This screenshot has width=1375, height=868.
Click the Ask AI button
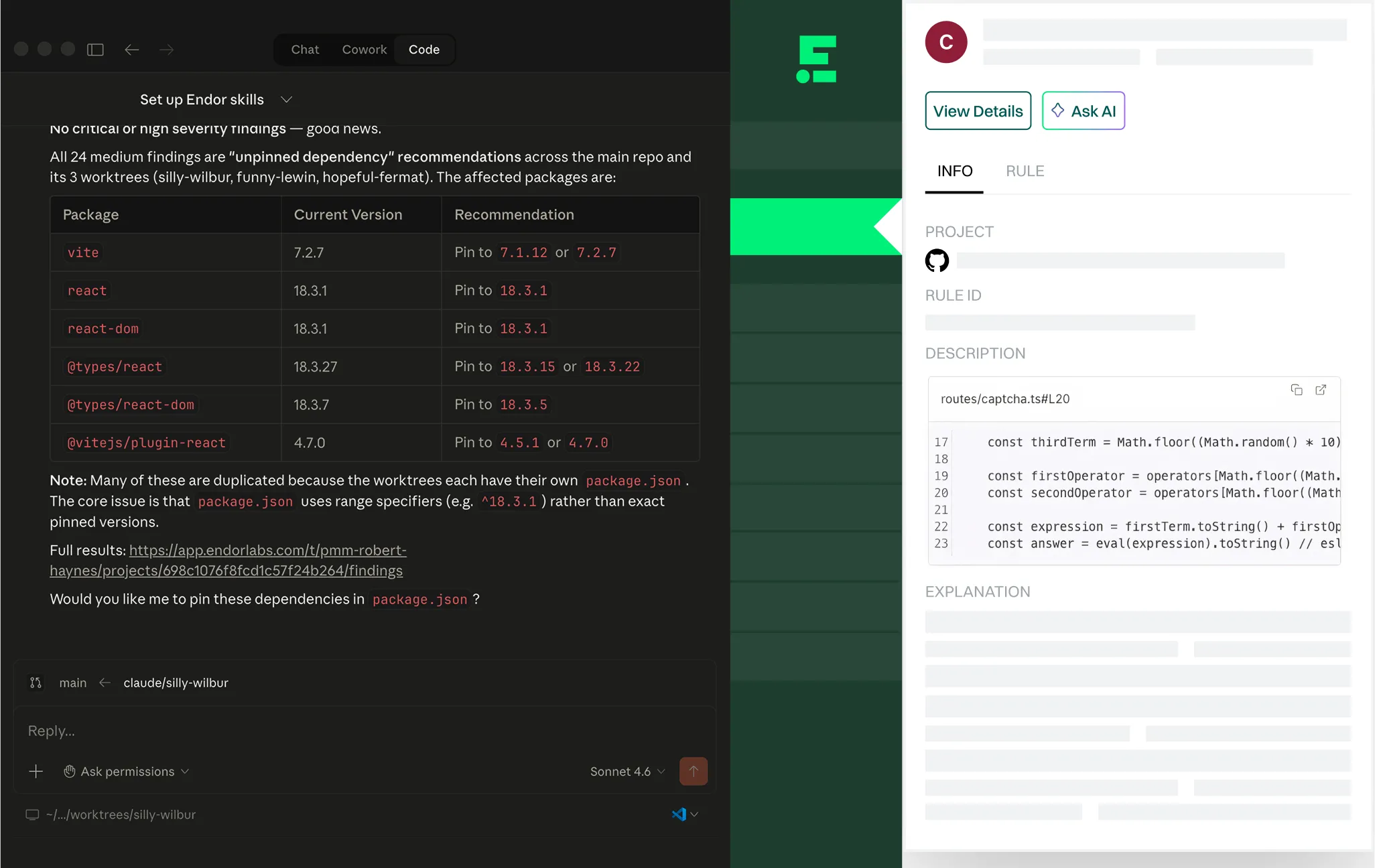1083,111
